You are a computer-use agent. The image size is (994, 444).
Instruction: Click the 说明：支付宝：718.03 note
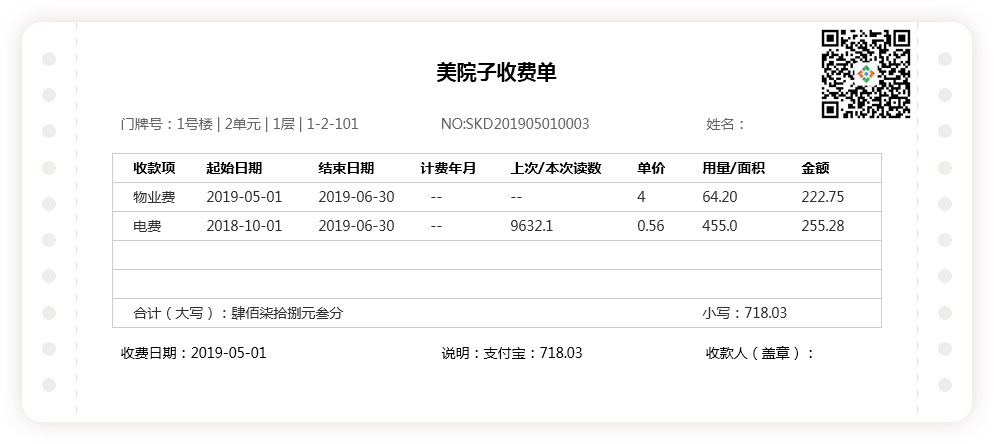[512, 353]
